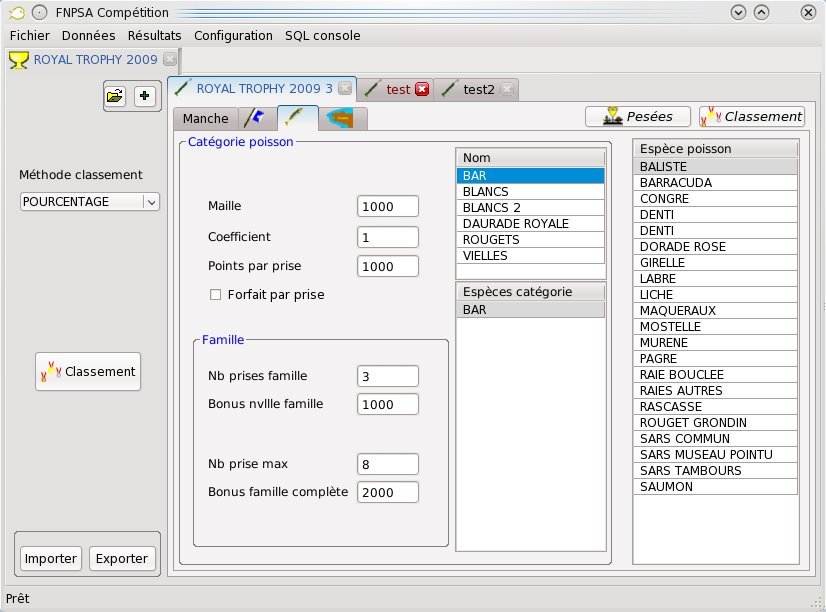Switch to the Manche tab
This screenshot has width=826, height=612.
tap(205, 118)
